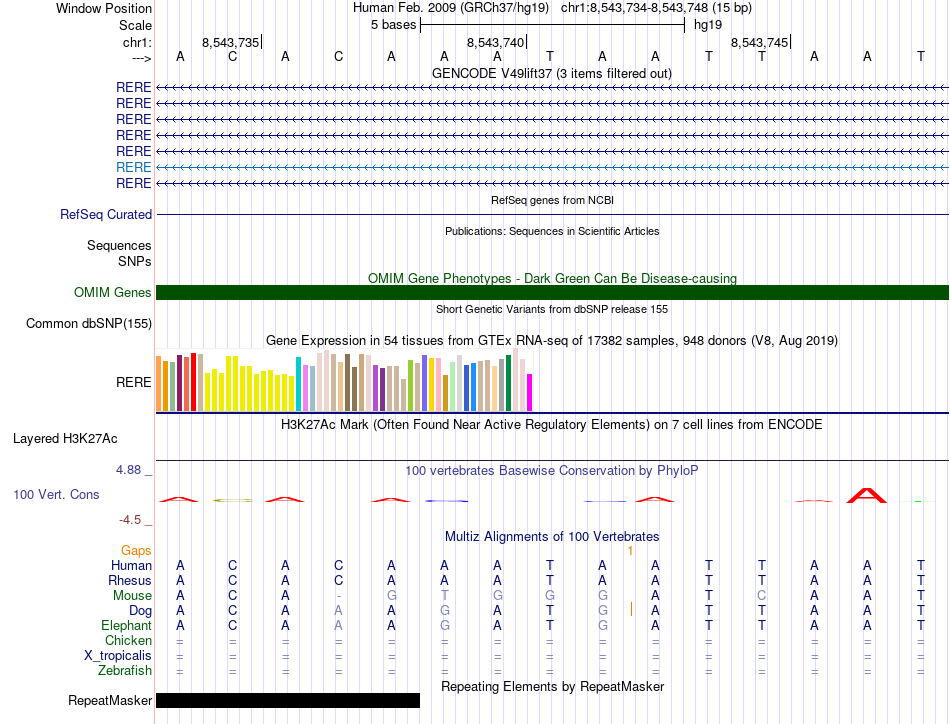Image resolution: width=950 pixels, height=724 pixels.
Task: Click the SNPs track label
Action: pos(135,261)
